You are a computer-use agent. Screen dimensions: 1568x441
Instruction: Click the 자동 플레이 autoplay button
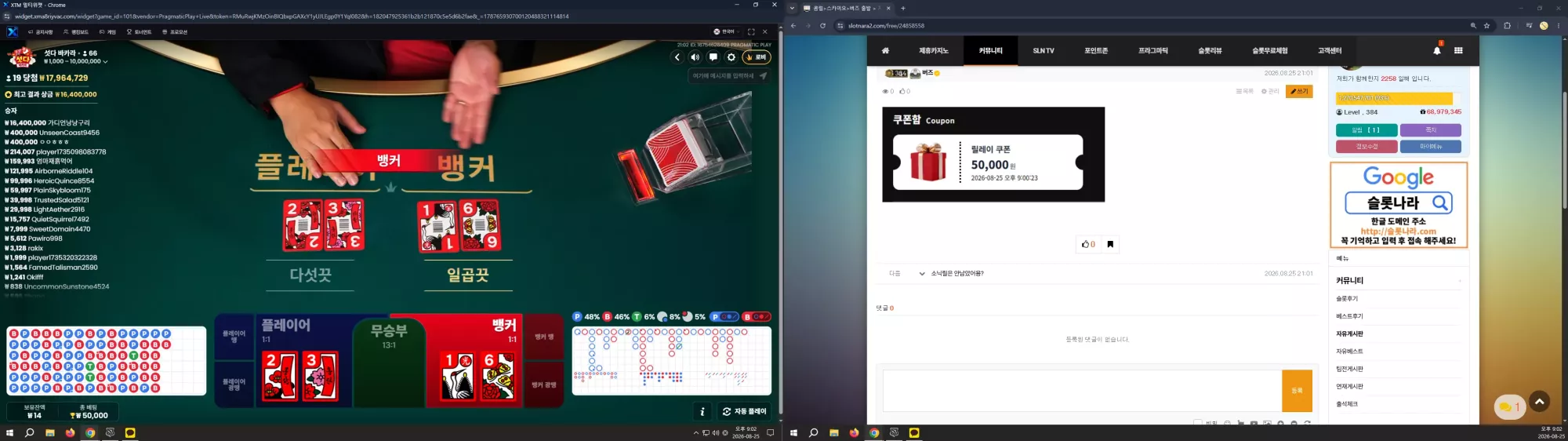point(744,411)
